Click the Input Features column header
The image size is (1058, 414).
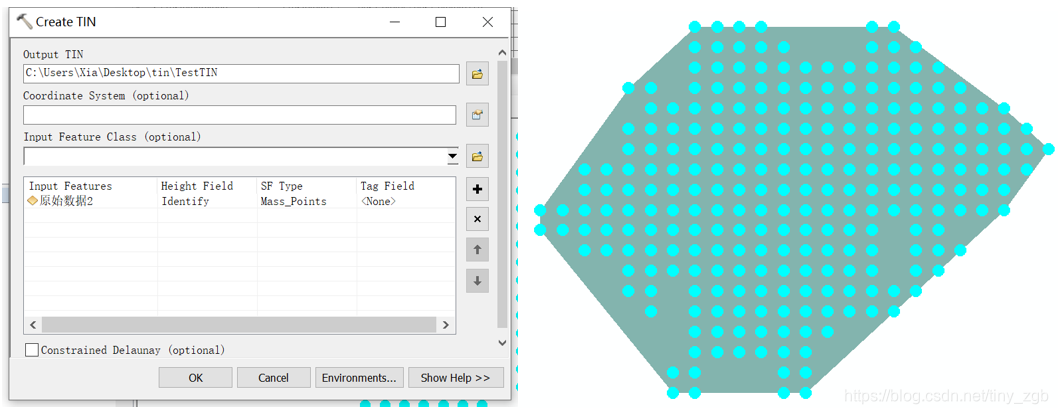point(91,186)
